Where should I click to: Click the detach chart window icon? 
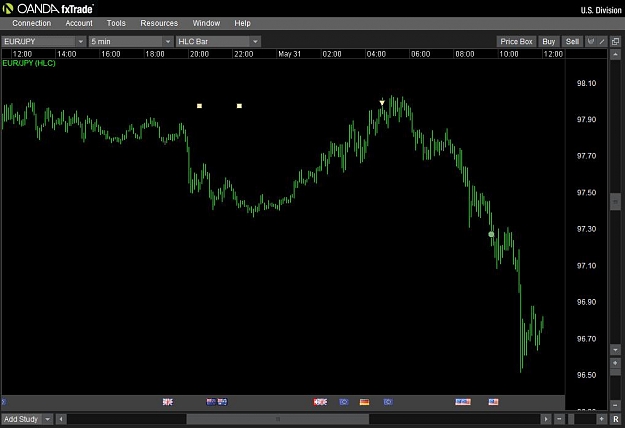click(615, 41)
